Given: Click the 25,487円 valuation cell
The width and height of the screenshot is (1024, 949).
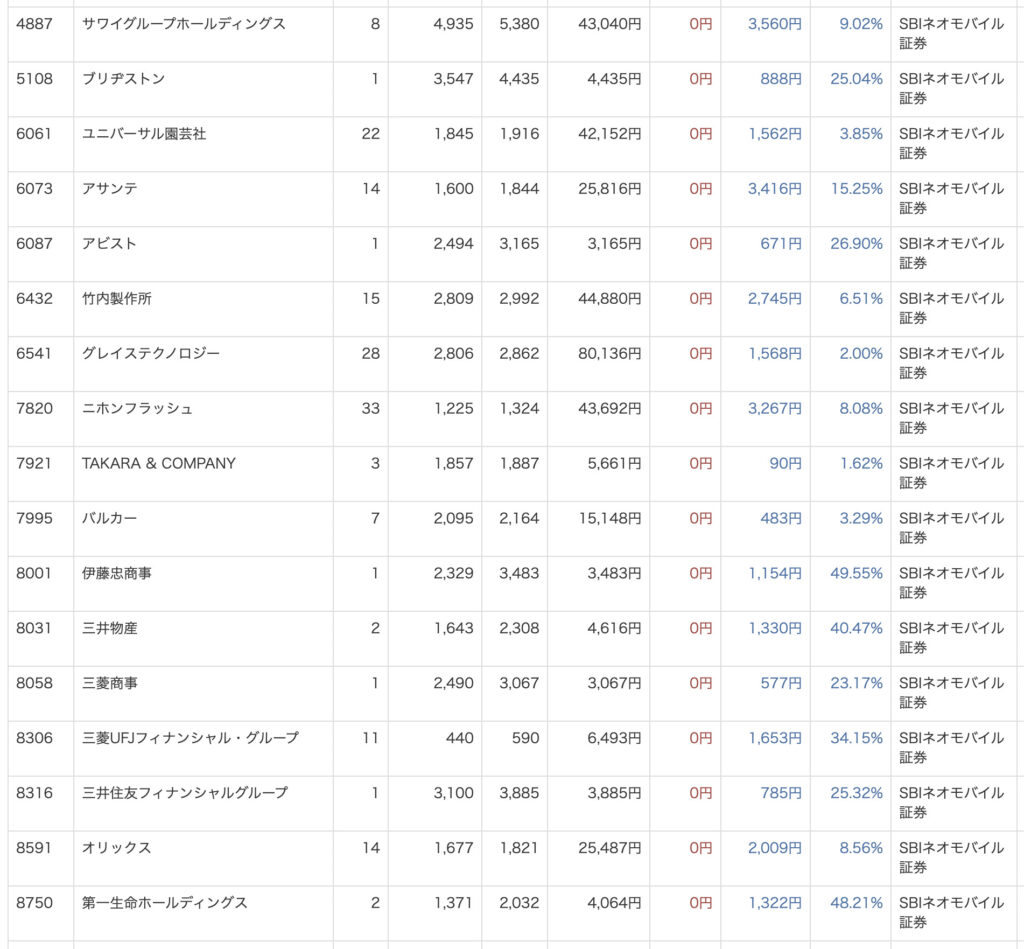Looking at the screenshot, I should point(609,847).
